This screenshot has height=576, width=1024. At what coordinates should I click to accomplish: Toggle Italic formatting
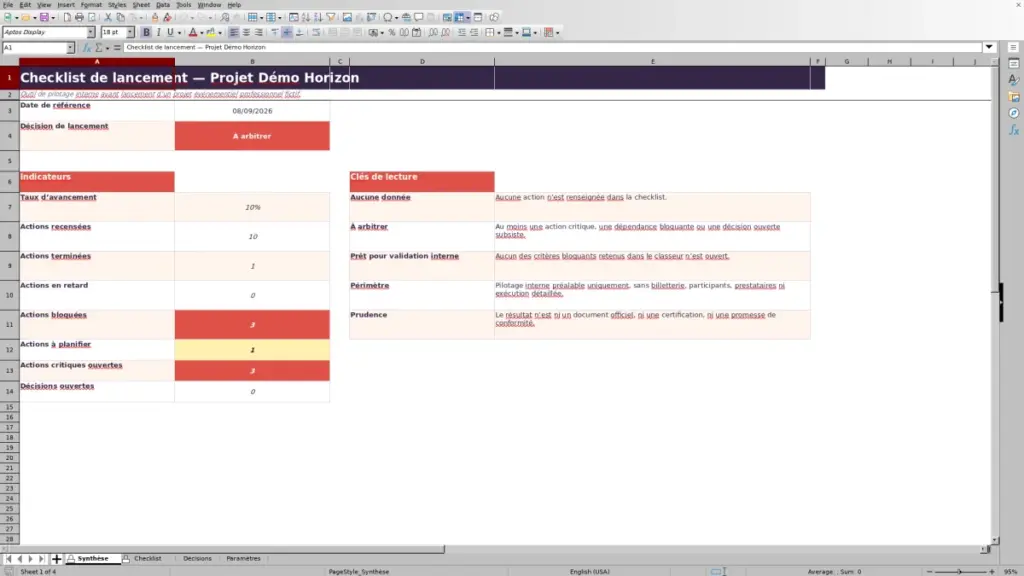point(158,33)
